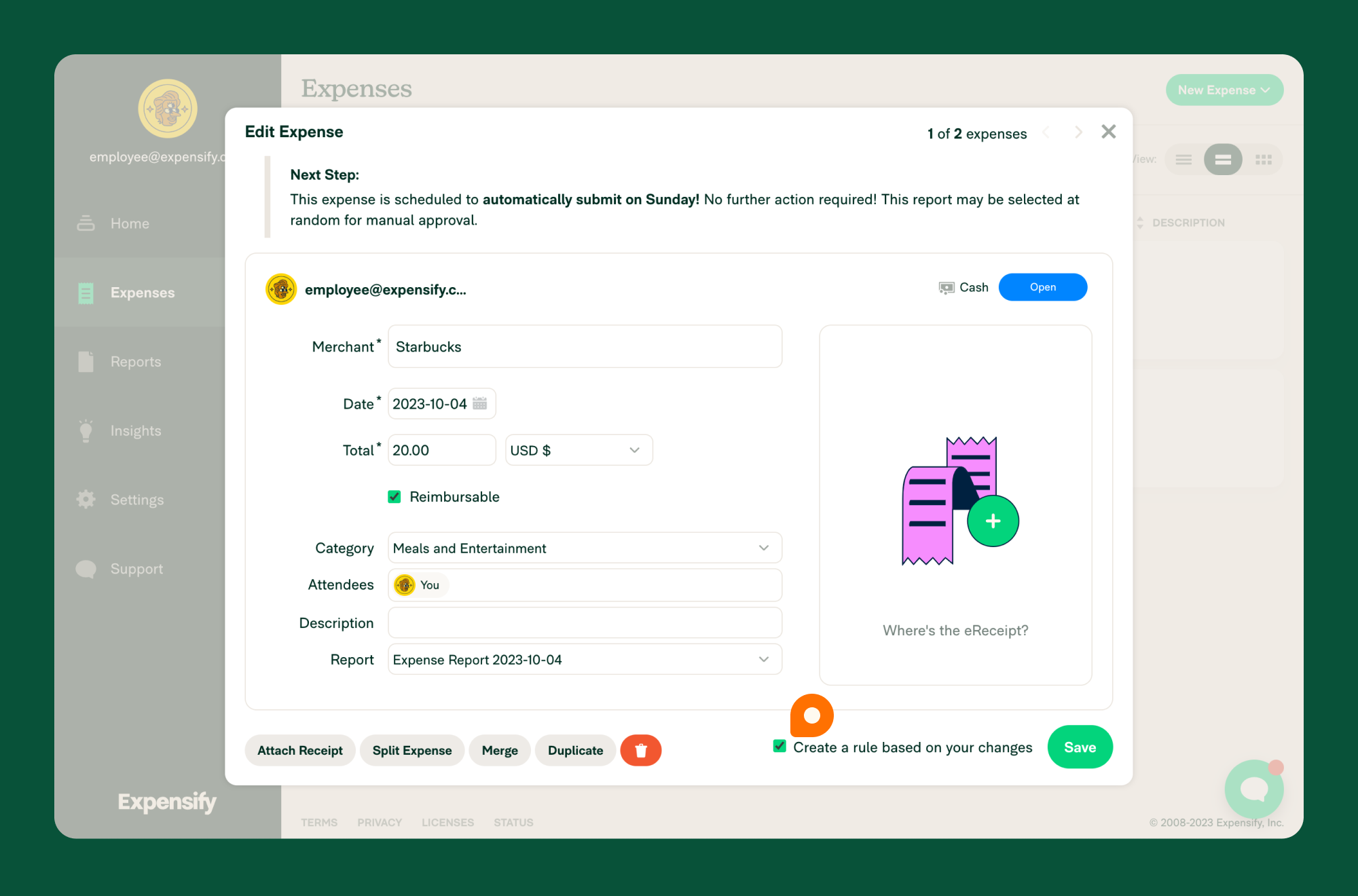Click the Expensify Home icon
1358x896 pixels.
(87, 222)
